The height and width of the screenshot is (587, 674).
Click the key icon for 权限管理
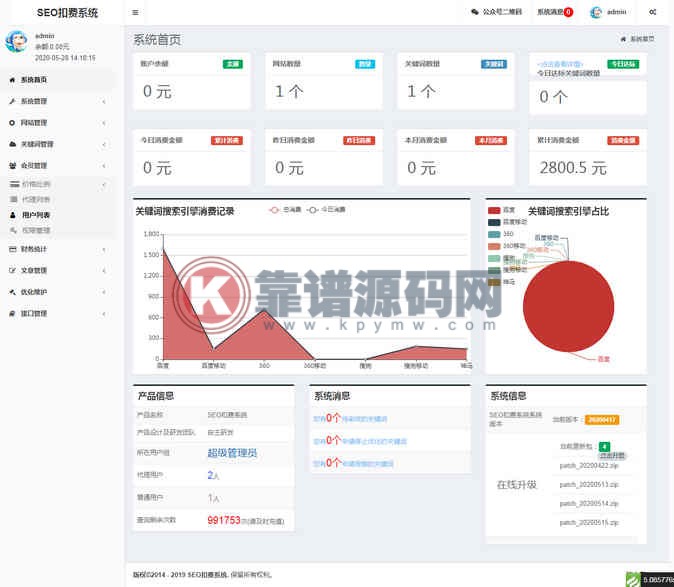point(13,230)
